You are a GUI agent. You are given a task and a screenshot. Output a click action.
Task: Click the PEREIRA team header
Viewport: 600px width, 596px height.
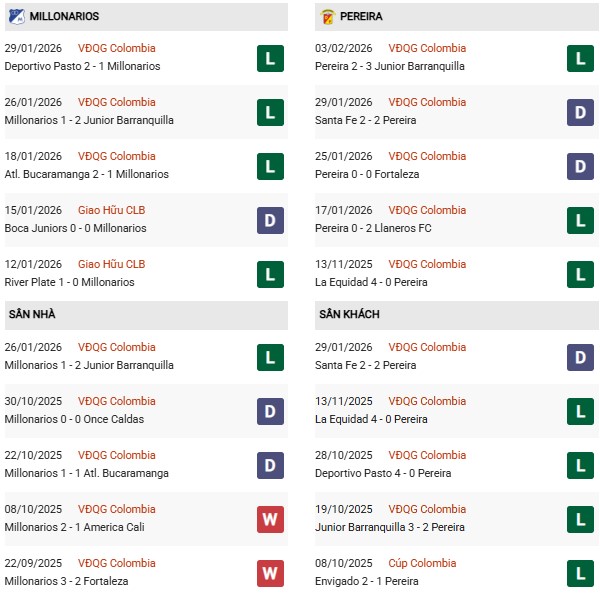[x=360, y=17]
